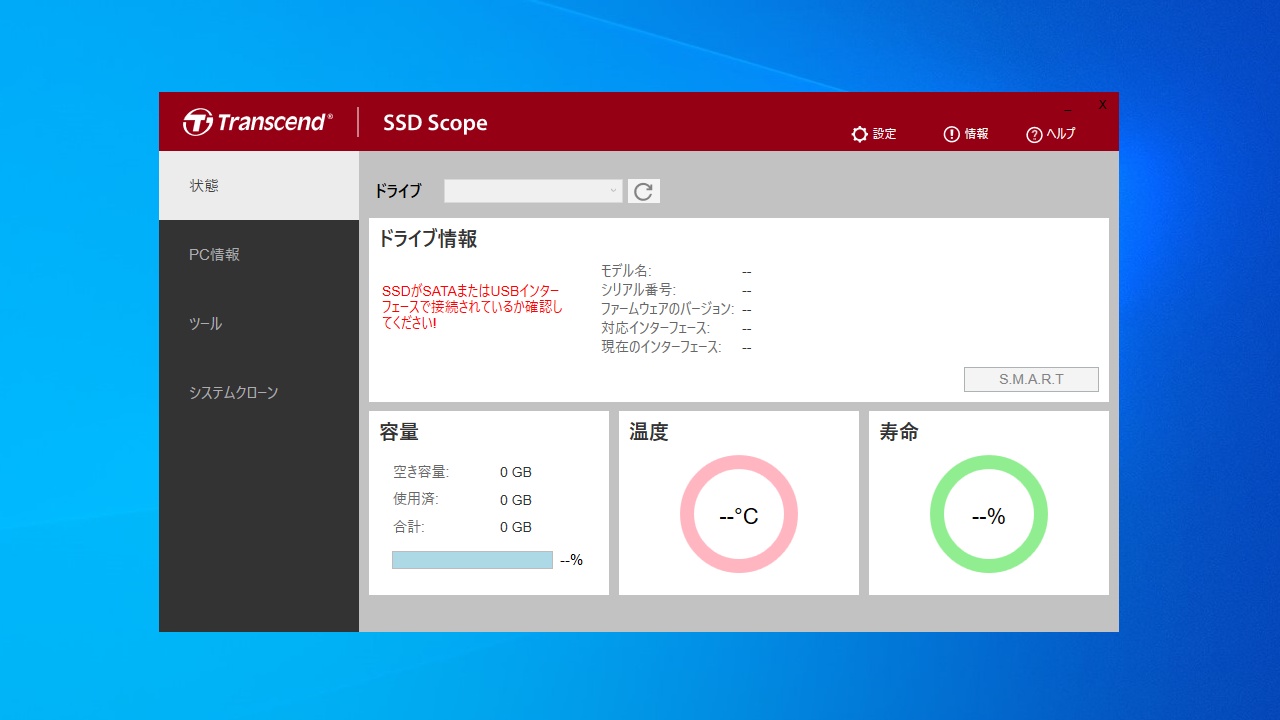
Task: Click the capacity usage progress bar
Action: pos(472,560)
